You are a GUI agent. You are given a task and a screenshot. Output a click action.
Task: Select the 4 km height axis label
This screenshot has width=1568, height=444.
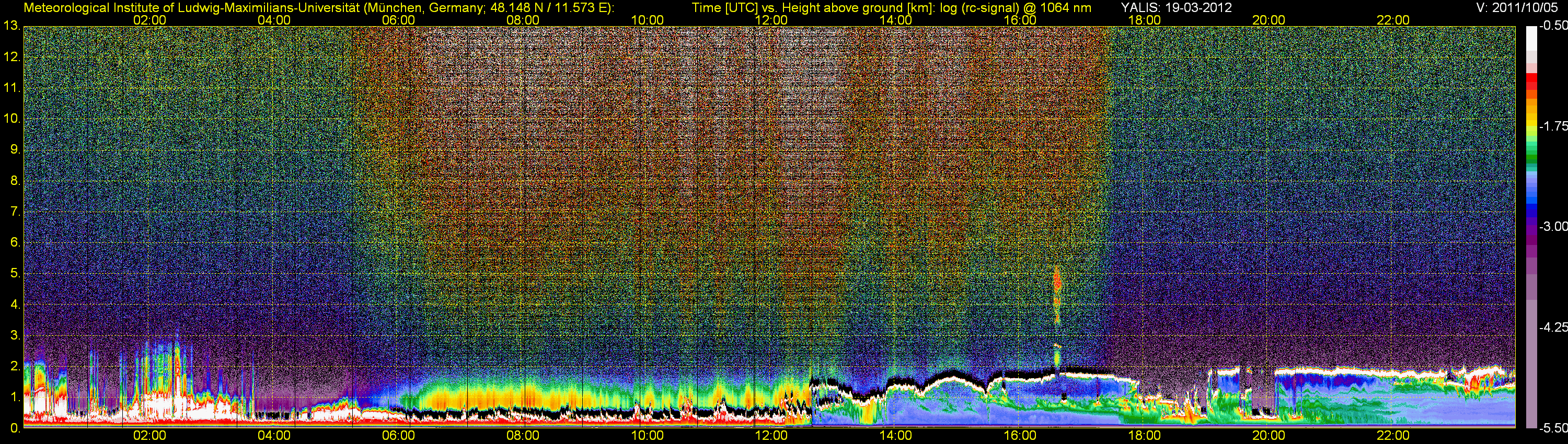[15, 304]
